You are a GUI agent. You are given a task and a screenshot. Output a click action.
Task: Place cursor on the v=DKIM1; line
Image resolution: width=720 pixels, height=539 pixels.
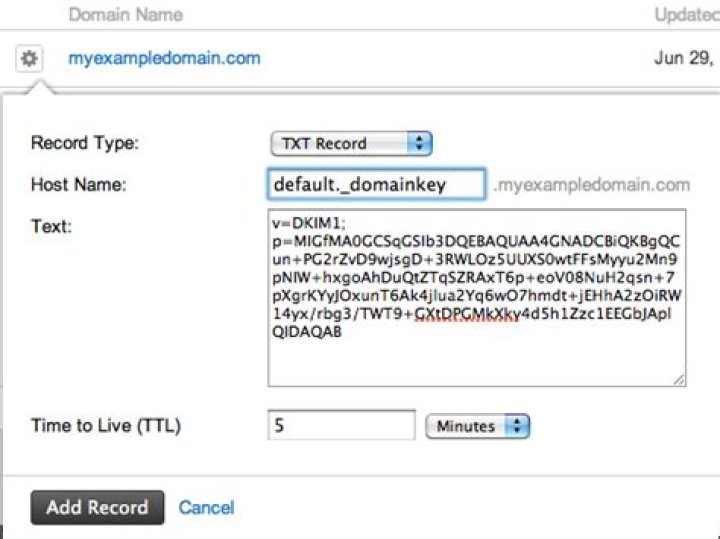point(309,223)
